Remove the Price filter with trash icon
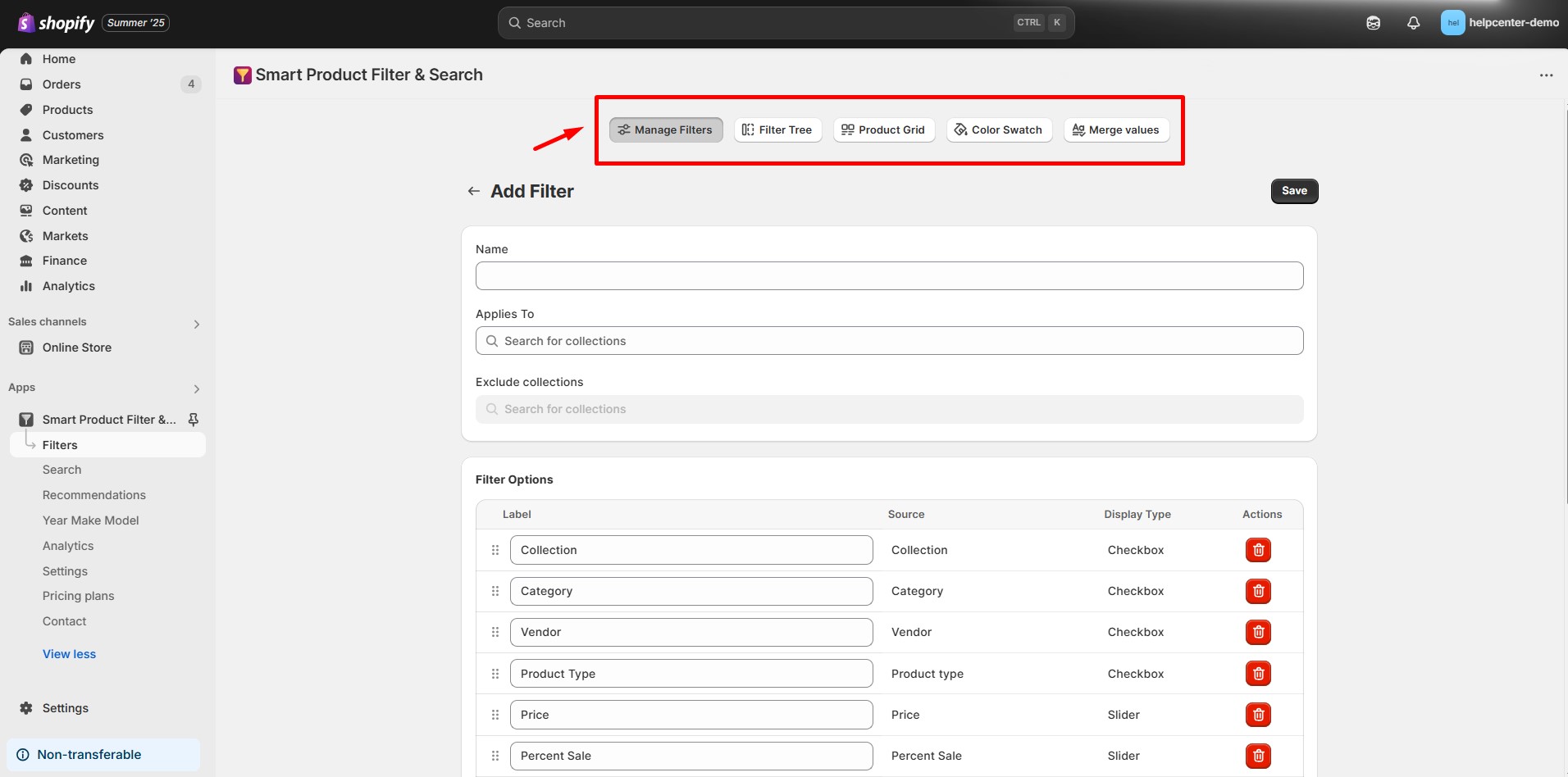Viewport: 1568px width, 777px height. point(1258,715)
